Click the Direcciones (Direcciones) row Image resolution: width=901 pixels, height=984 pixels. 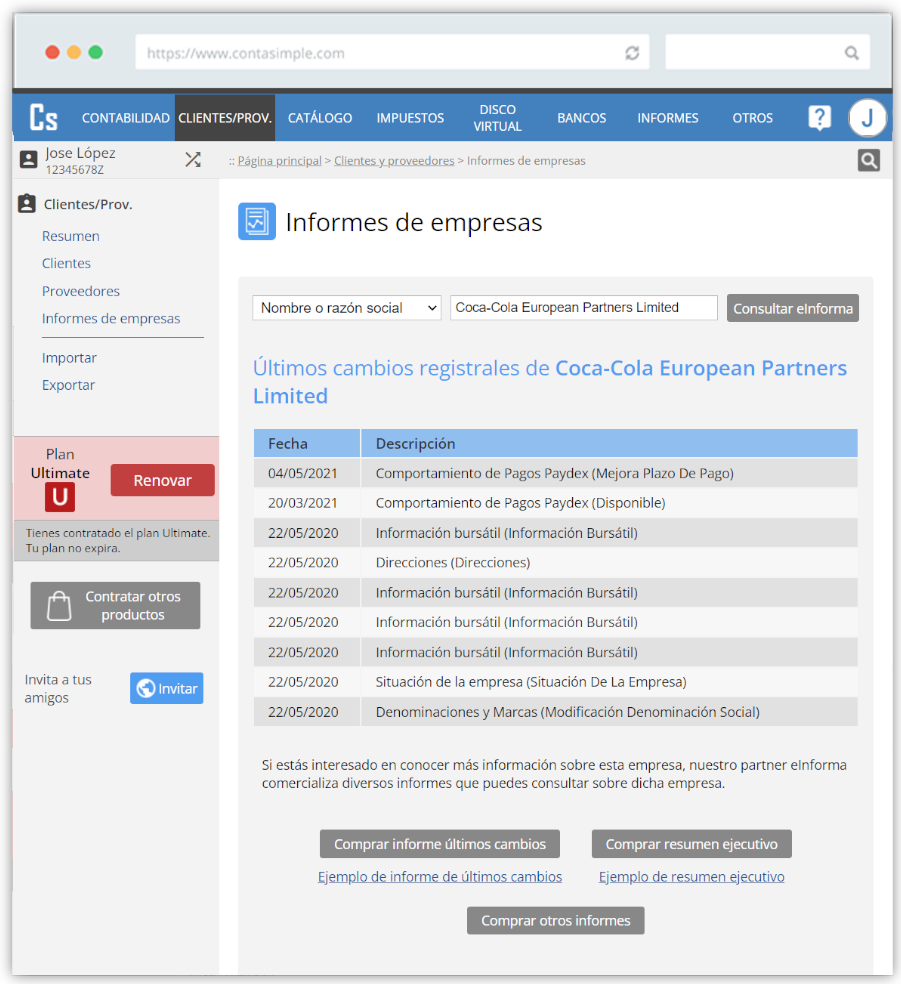point(555,562)
